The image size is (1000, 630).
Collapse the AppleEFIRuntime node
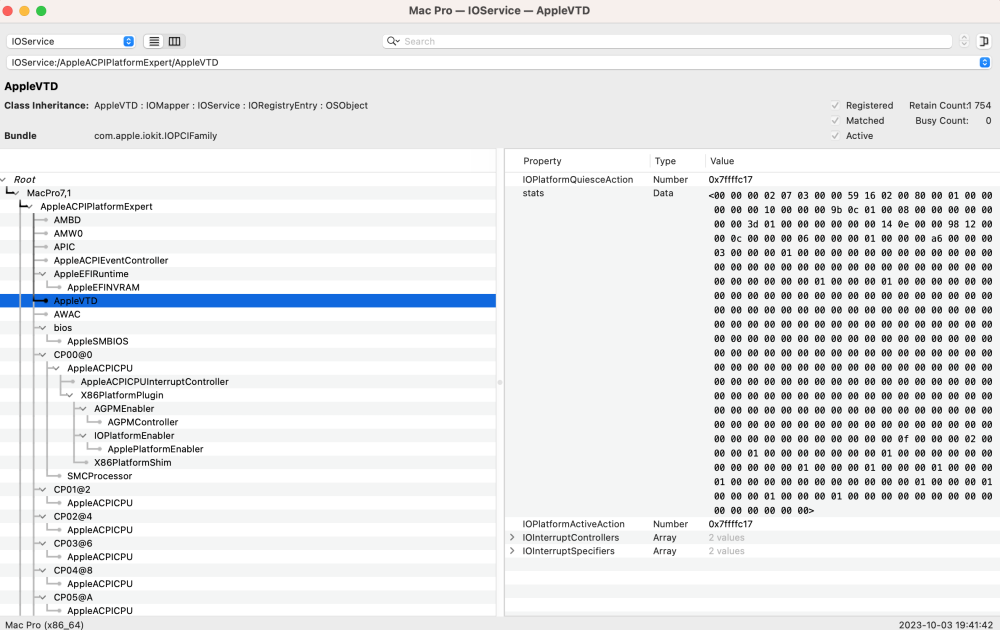pyautogui.click(x=43, y=274)
